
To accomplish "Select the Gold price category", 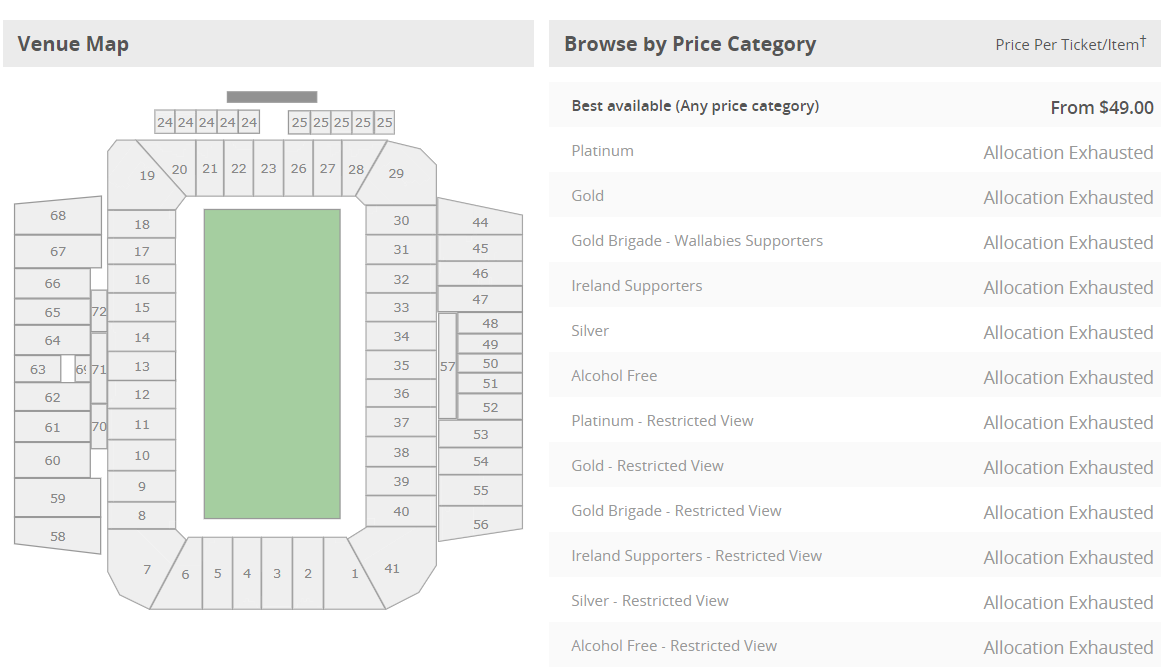I will [x=854, y=195].
